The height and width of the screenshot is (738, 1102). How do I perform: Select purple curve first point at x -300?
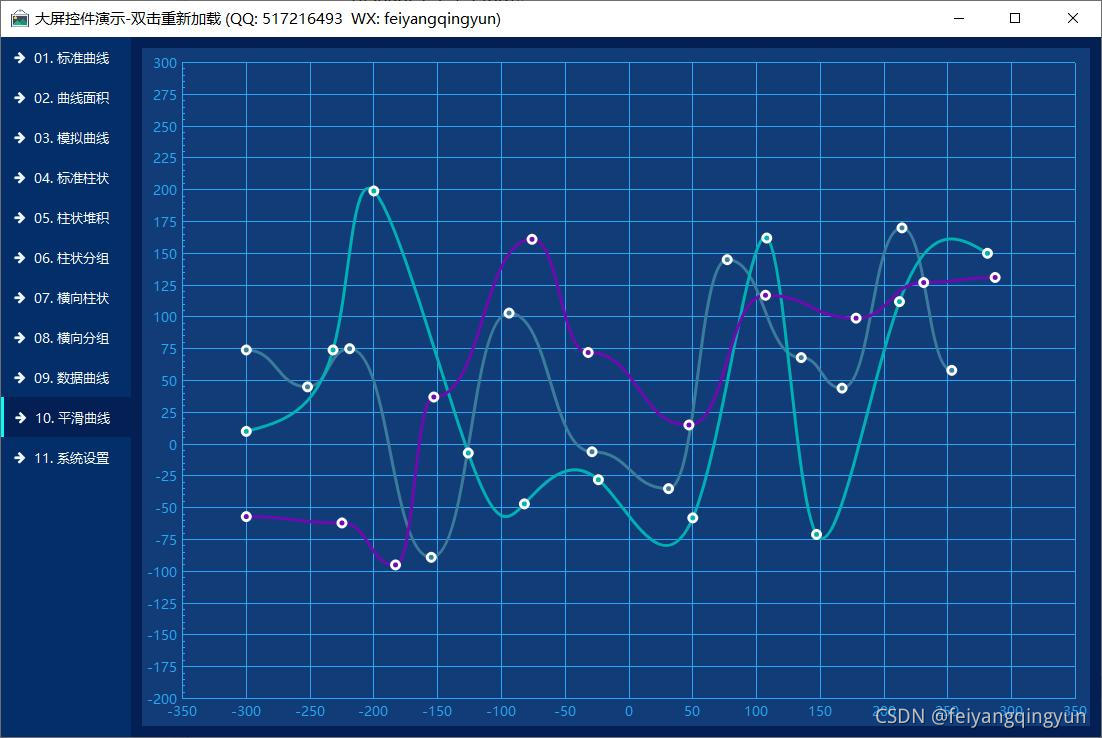coord(247,517)
